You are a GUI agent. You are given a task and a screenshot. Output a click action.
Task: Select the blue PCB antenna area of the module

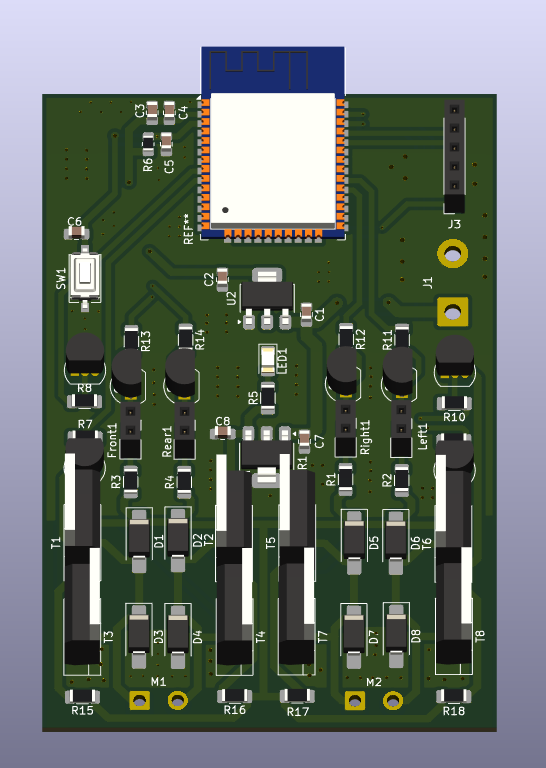tap(273, 70)
